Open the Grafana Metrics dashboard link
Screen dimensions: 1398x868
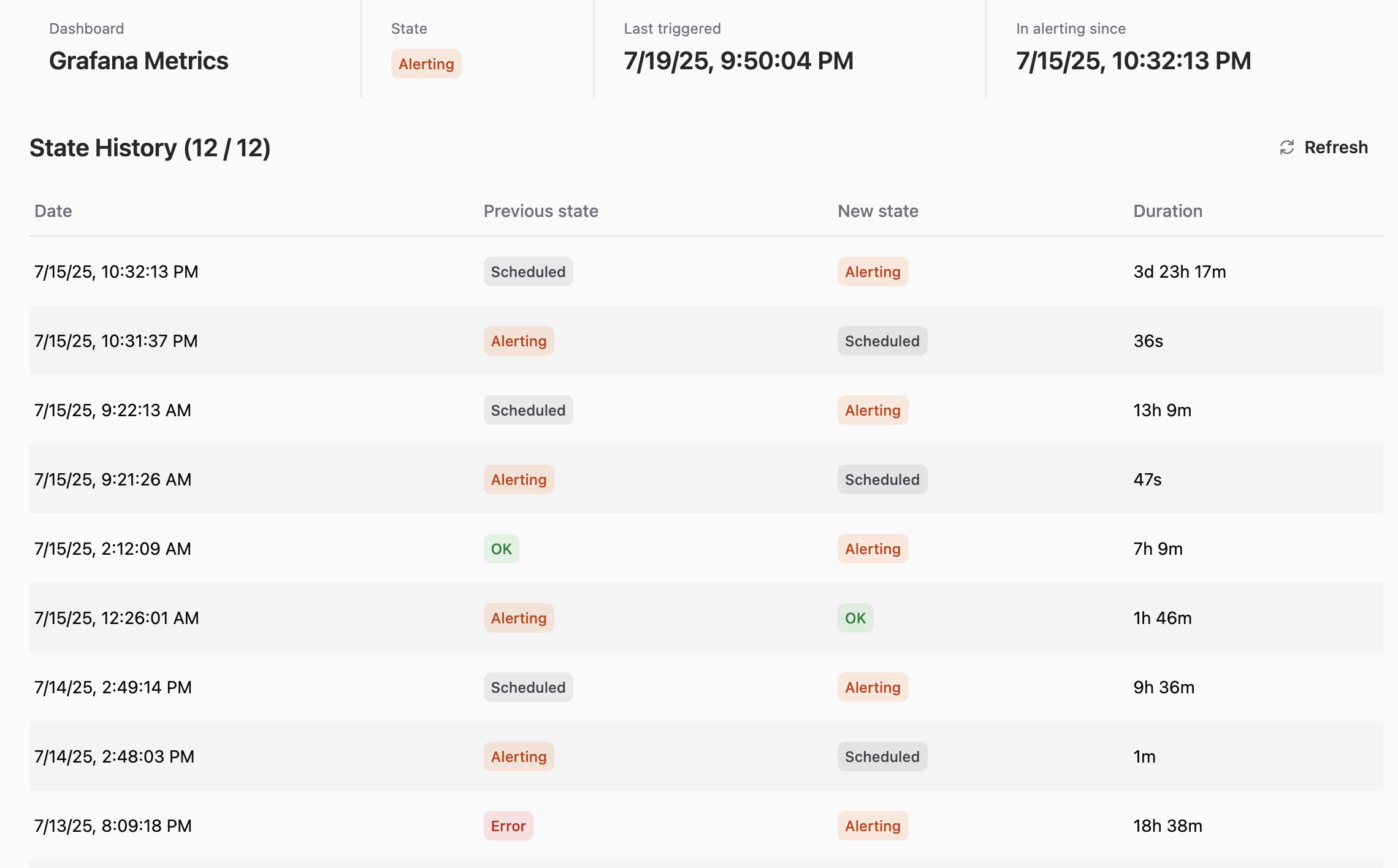click(139, 61)
